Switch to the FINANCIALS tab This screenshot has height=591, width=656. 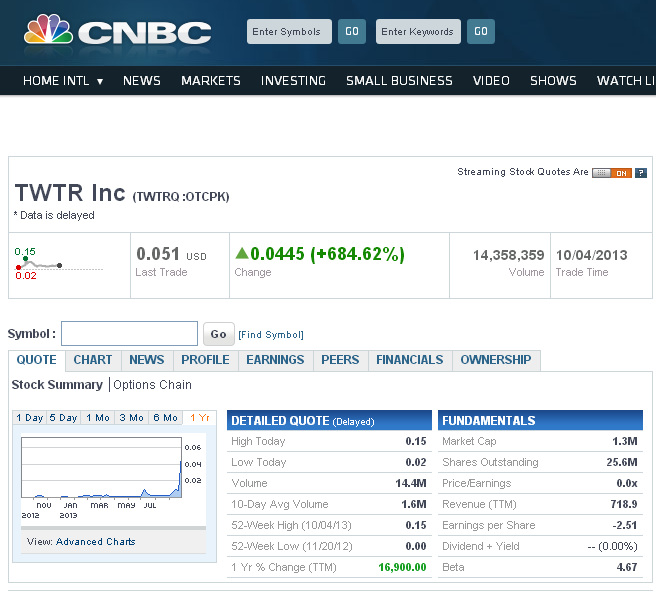(410, 360)
